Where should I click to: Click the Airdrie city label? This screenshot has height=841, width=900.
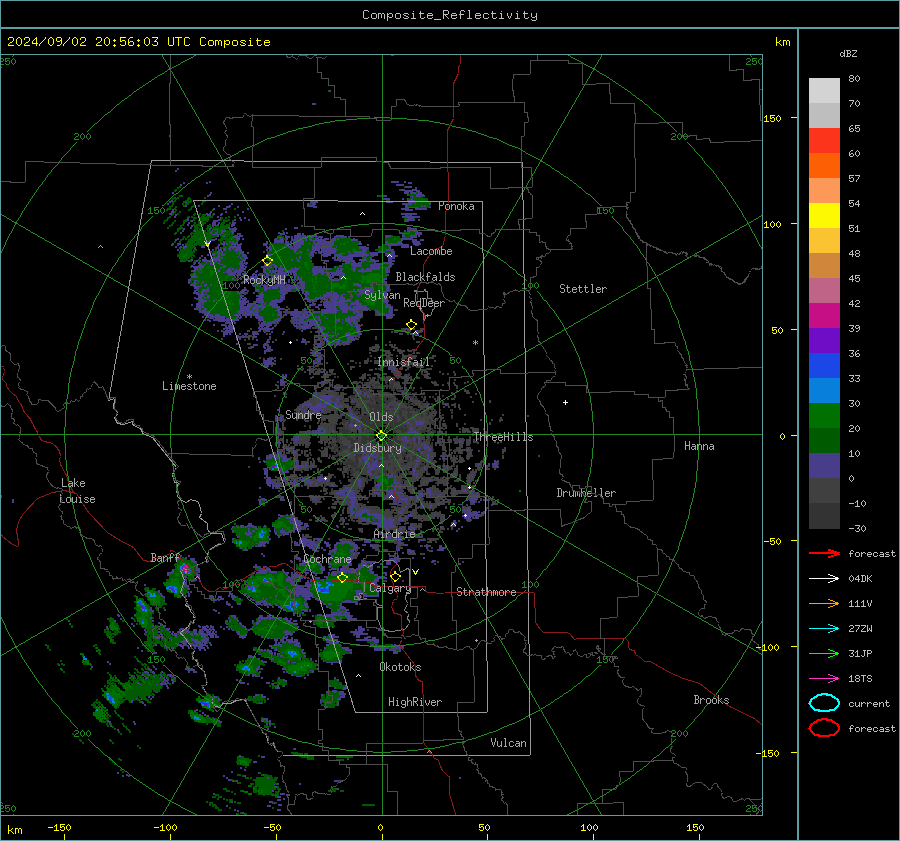coord(394,534)
